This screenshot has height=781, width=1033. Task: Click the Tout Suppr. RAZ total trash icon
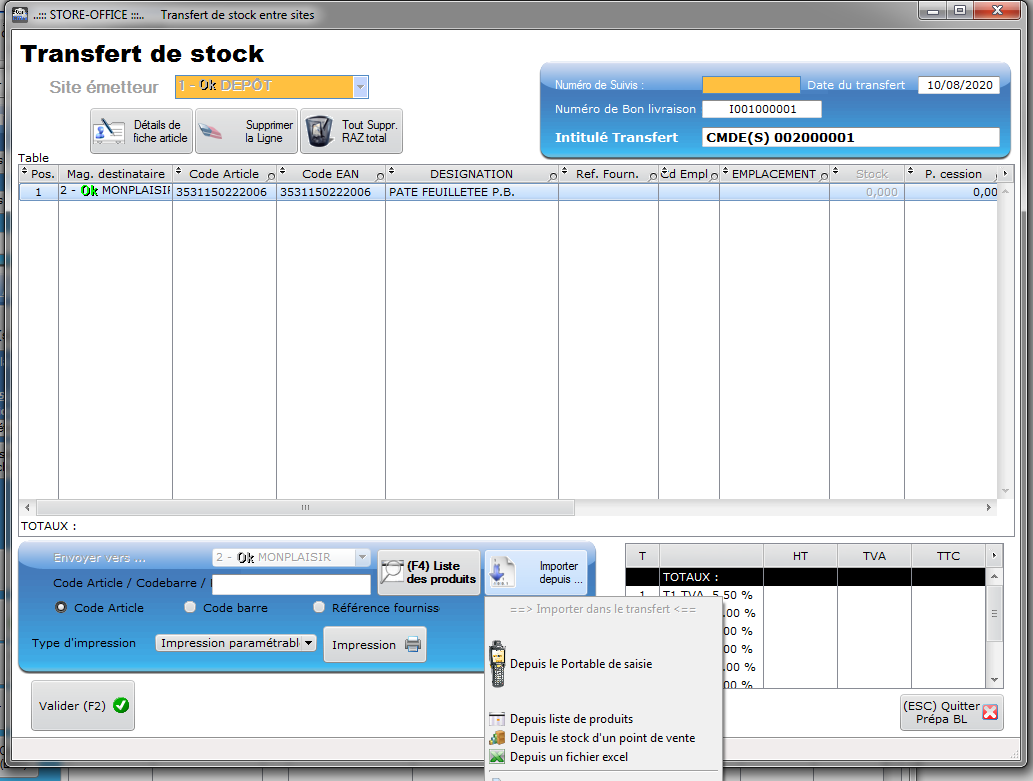coord(318,131)
